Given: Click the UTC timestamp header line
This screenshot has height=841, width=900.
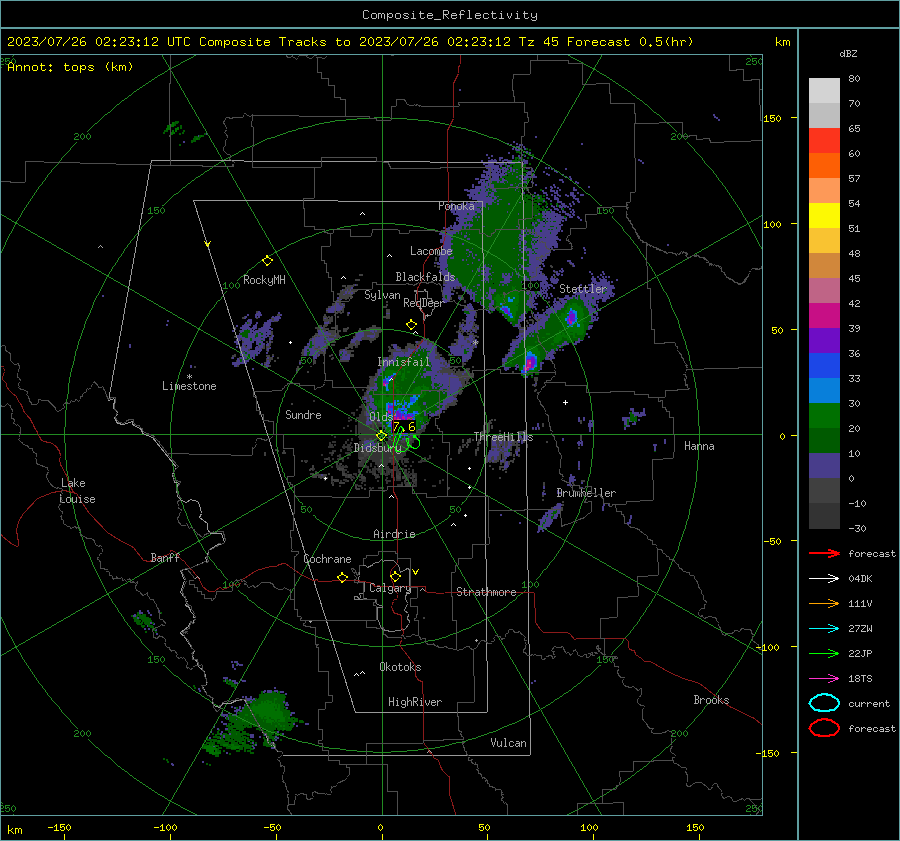Looking at the screenshot, I should (x=350, y=42).
